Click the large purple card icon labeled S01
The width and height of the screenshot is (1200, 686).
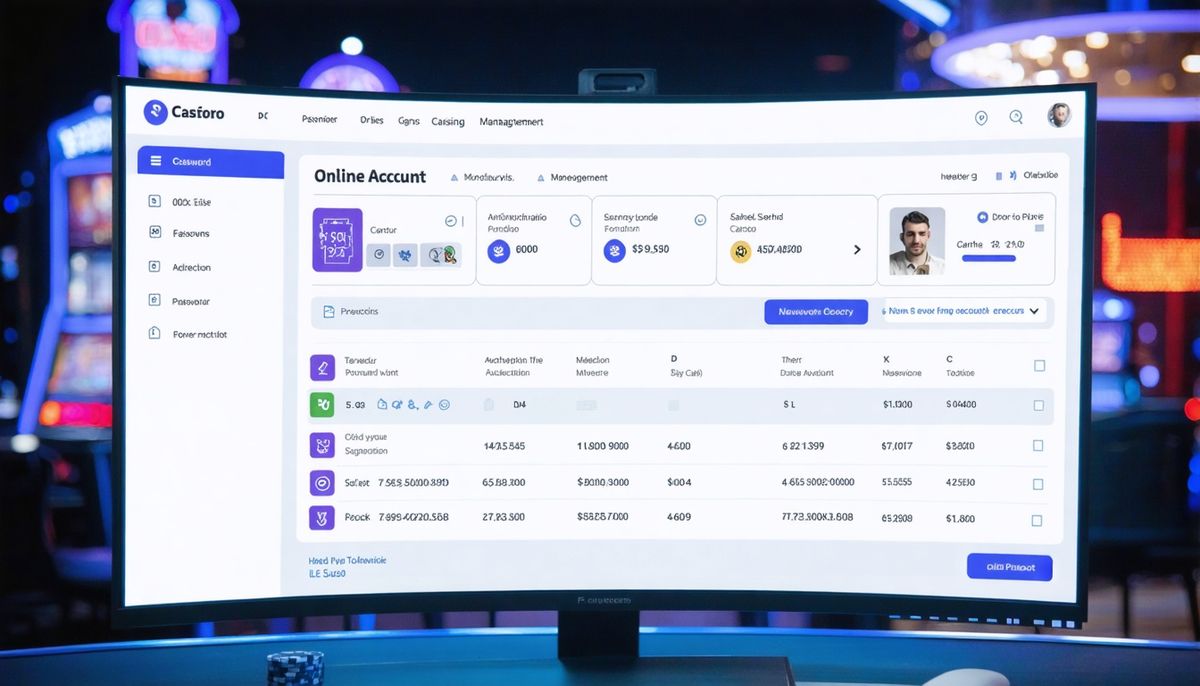(x=336, y=240)
